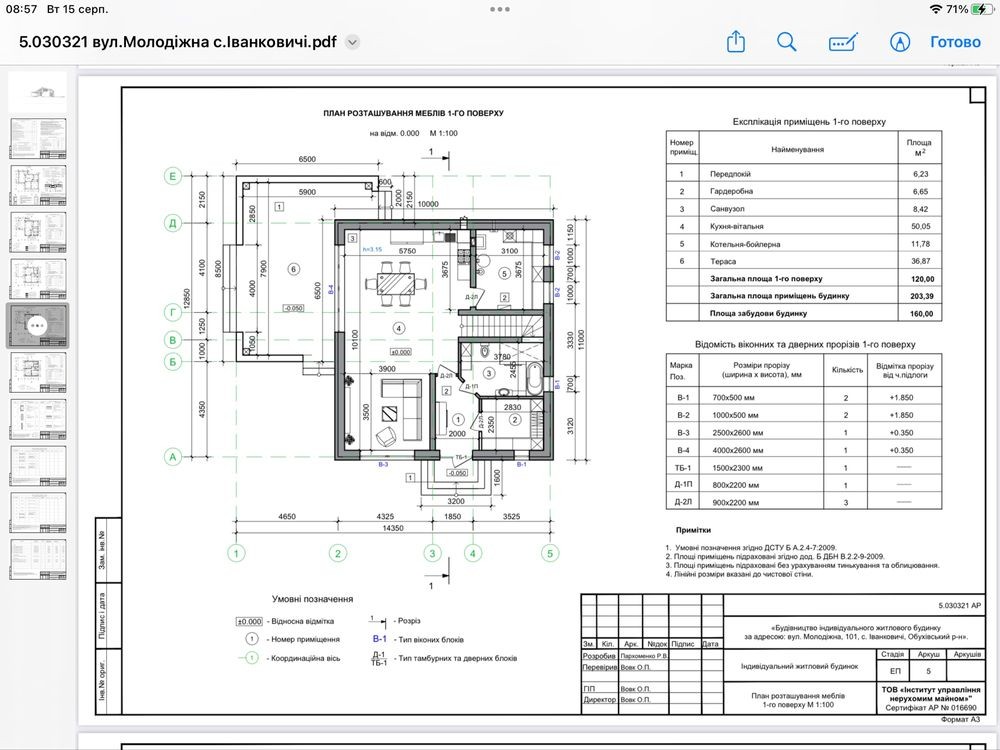
Task: Tap the file title 5.030321 вул.Молодіжна с.Іванковичі.pdf
Action: (x=178, y=42)
